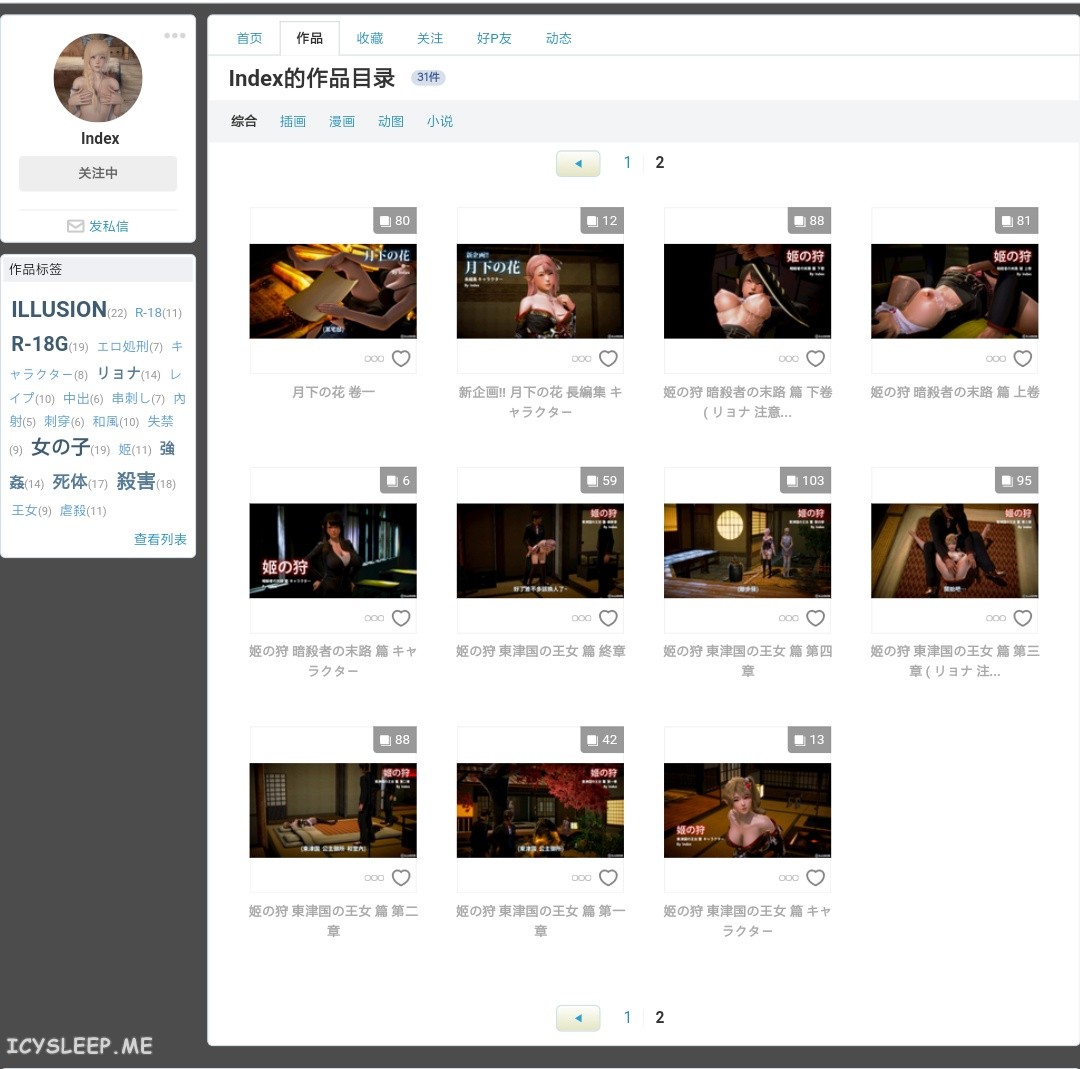Switch to the 收藏 tab
The height and width of the screenshot is (1069, 1080).
tap(370, 39)
